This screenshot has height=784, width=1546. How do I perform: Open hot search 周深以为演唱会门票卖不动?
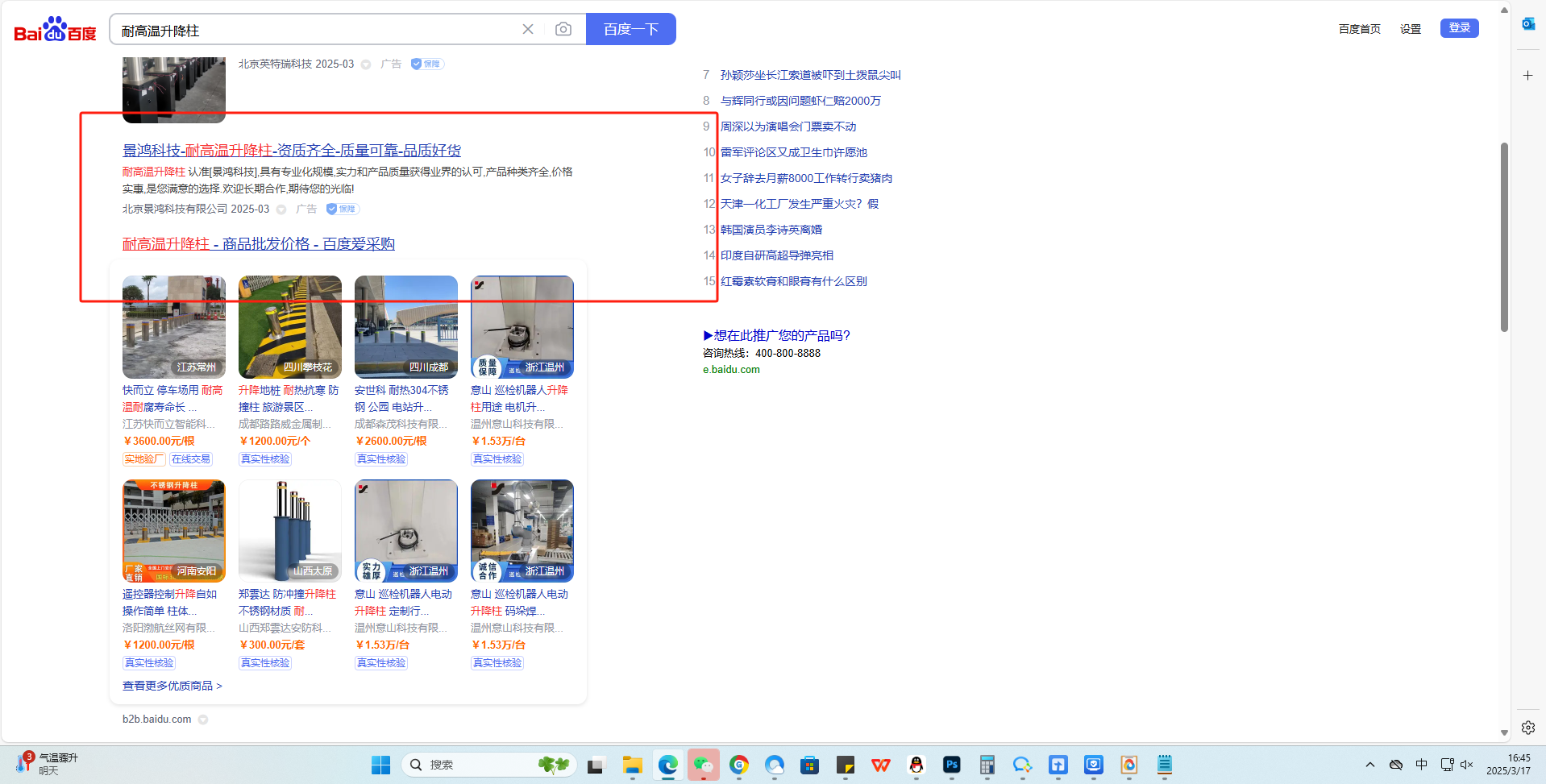(x=788, y=127)
